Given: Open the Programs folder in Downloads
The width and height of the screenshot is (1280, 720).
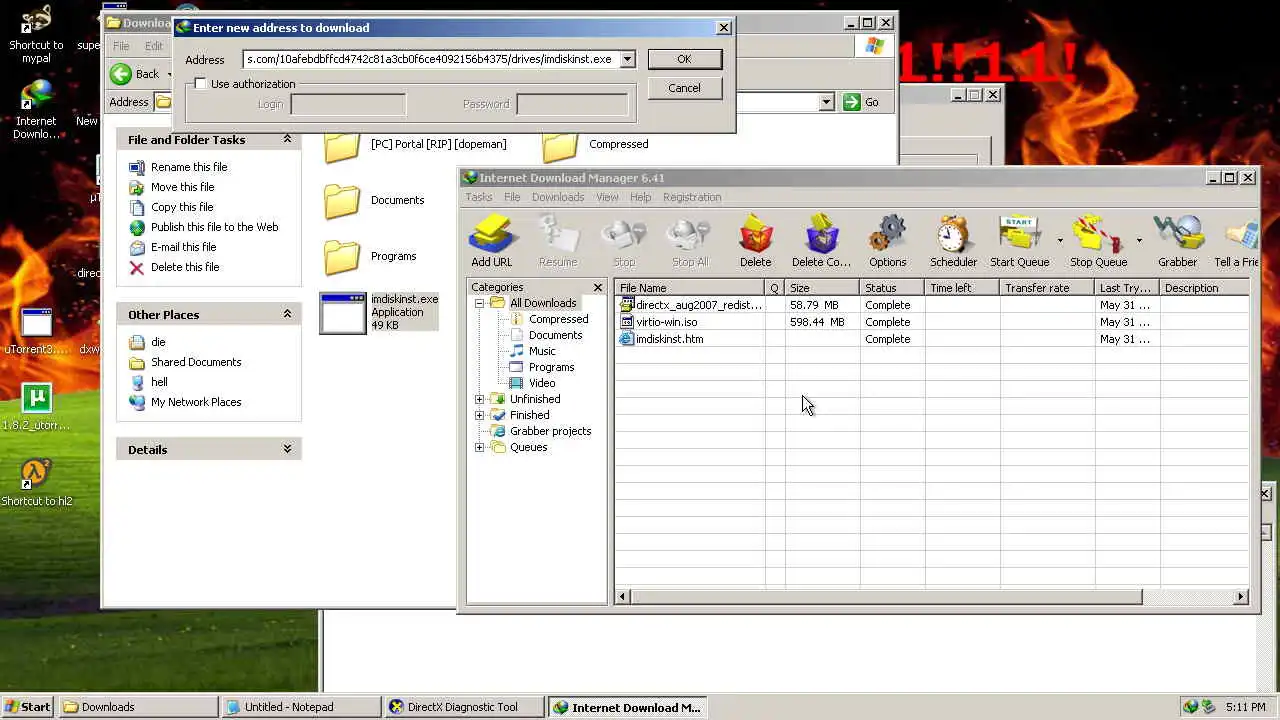Looking at the screenshot, I should coord(342,257).
